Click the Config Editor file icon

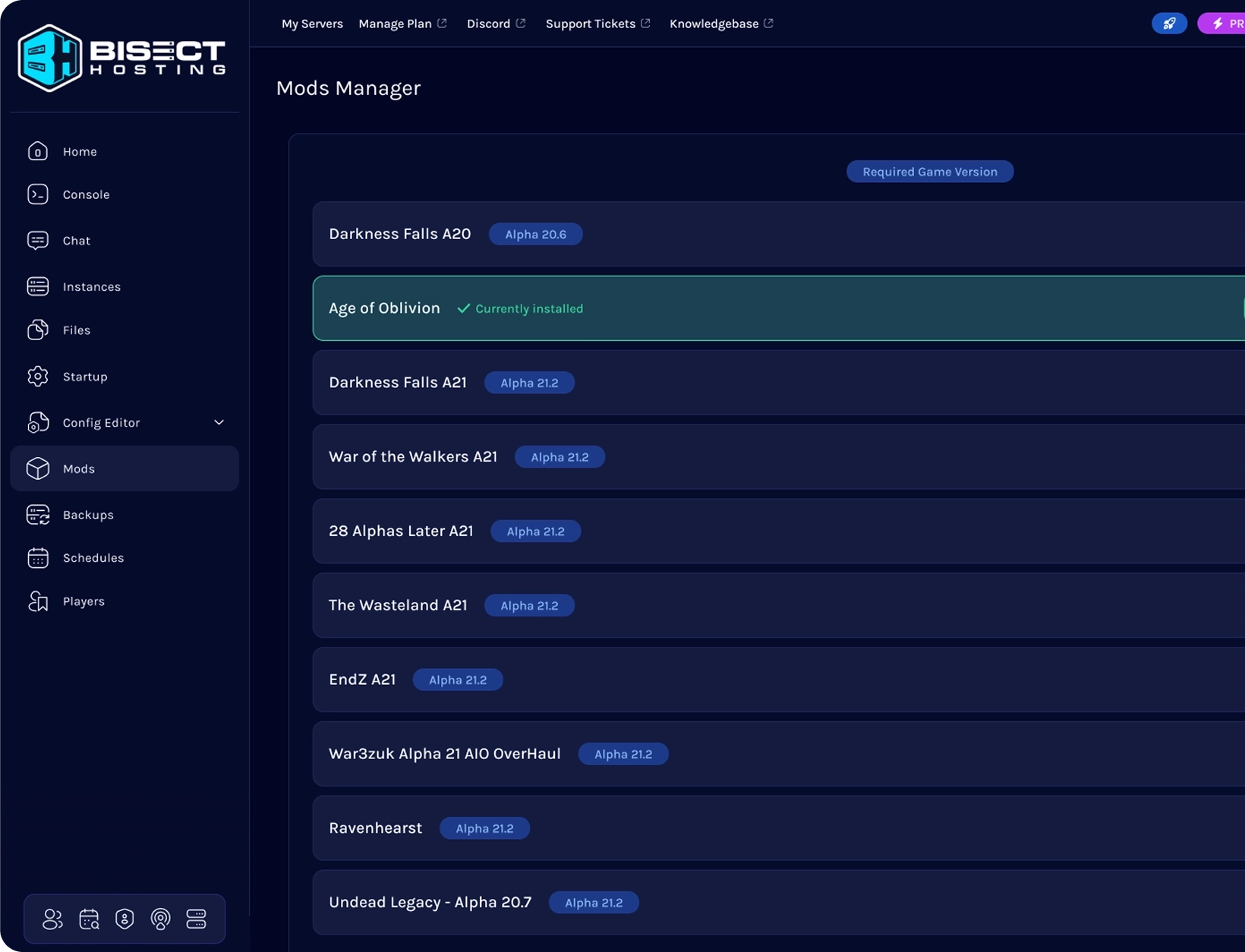tap(38, 423)
